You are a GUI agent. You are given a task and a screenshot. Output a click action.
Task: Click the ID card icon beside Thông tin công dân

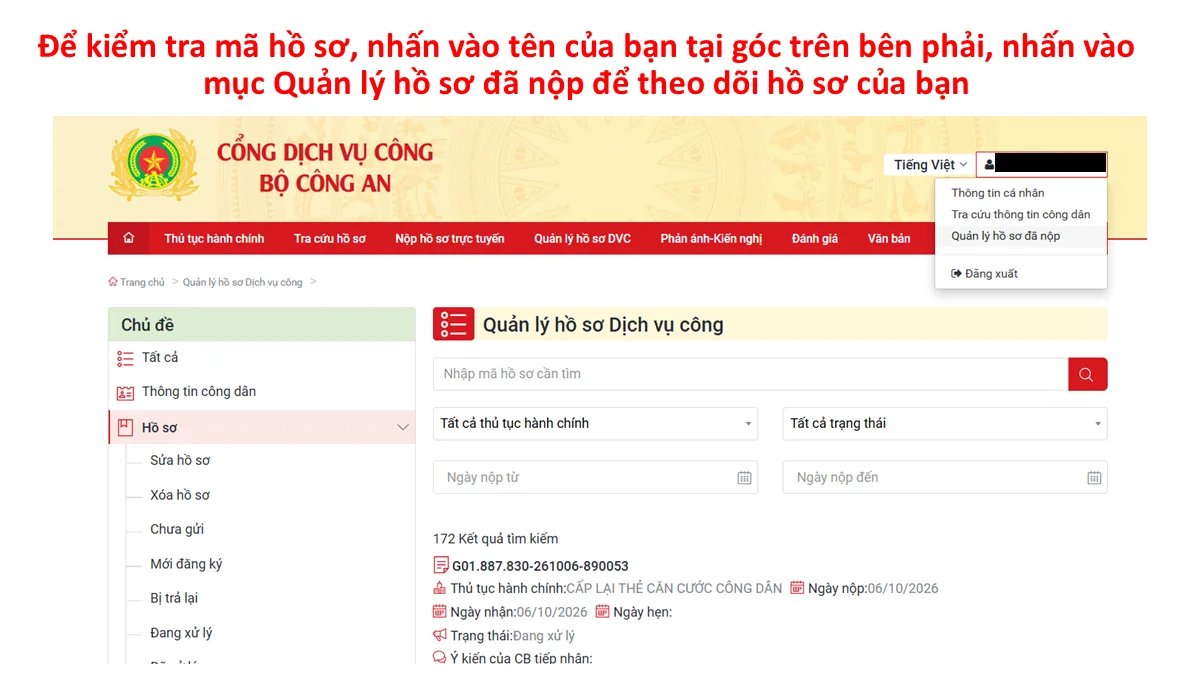(125, 393)
